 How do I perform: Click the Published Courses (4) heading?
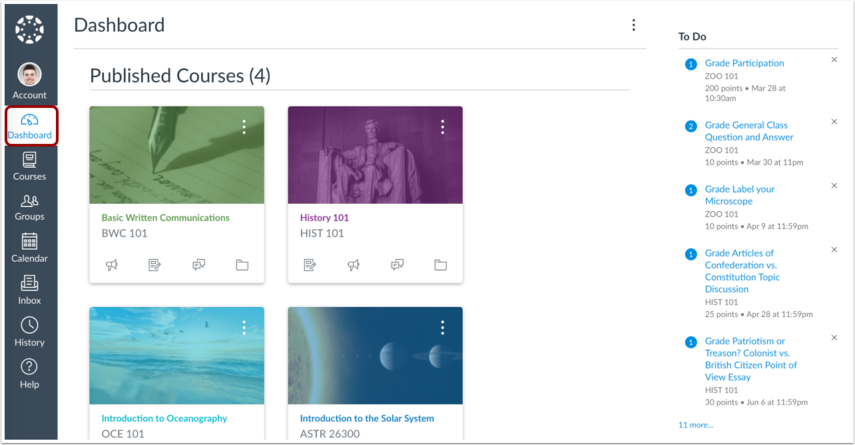[x=180, y=76]
